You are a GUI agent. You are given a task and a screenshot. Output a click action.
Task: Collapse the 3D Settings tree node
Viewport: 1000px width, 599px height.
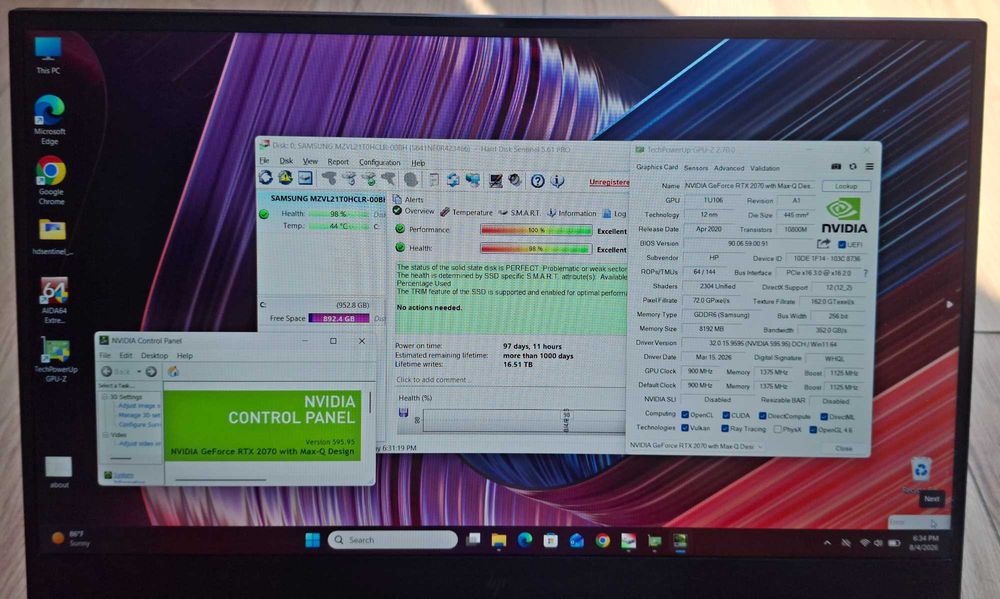(x=105, y=397)
